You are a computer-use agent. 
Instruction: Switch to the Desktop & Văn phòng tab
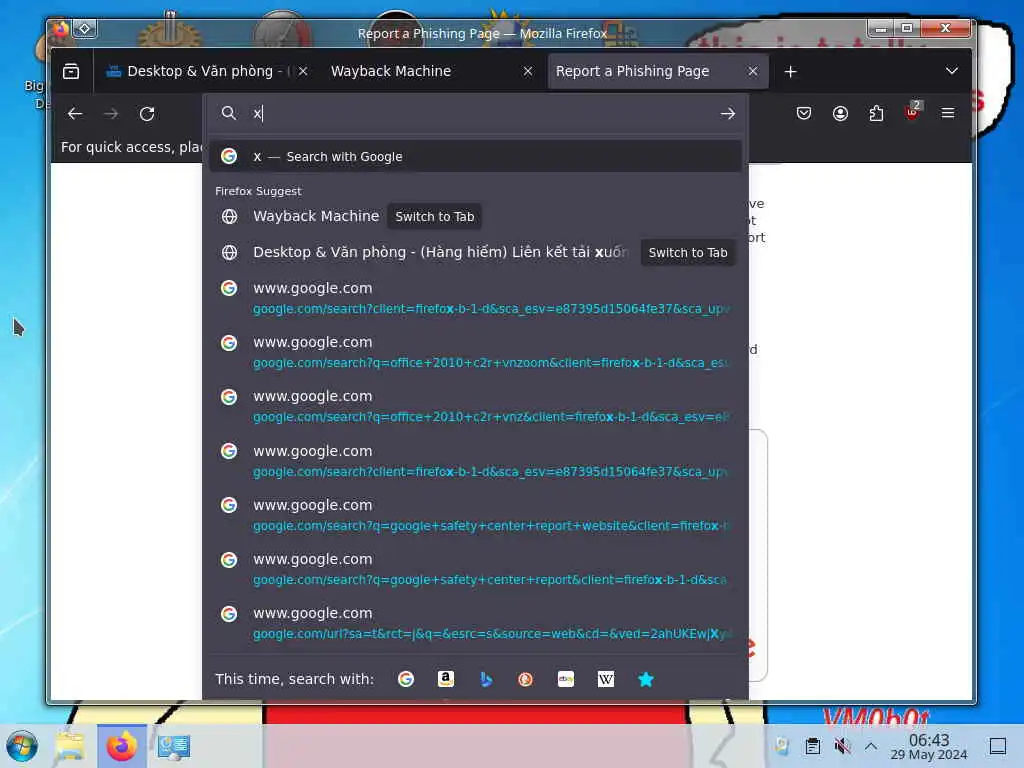click(x=198, y=71)
